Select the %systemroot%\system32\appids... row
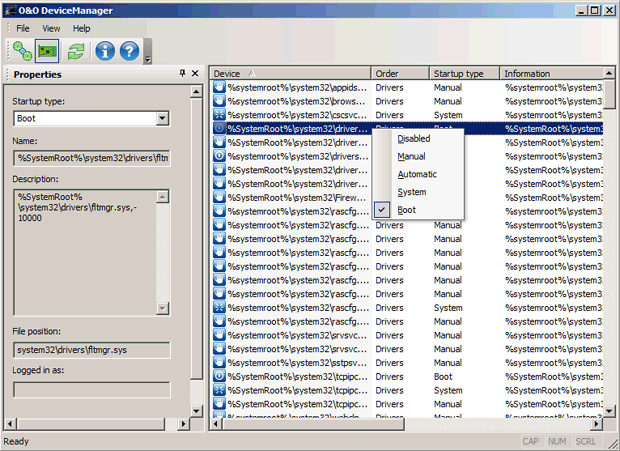 [x=407, y=87]
